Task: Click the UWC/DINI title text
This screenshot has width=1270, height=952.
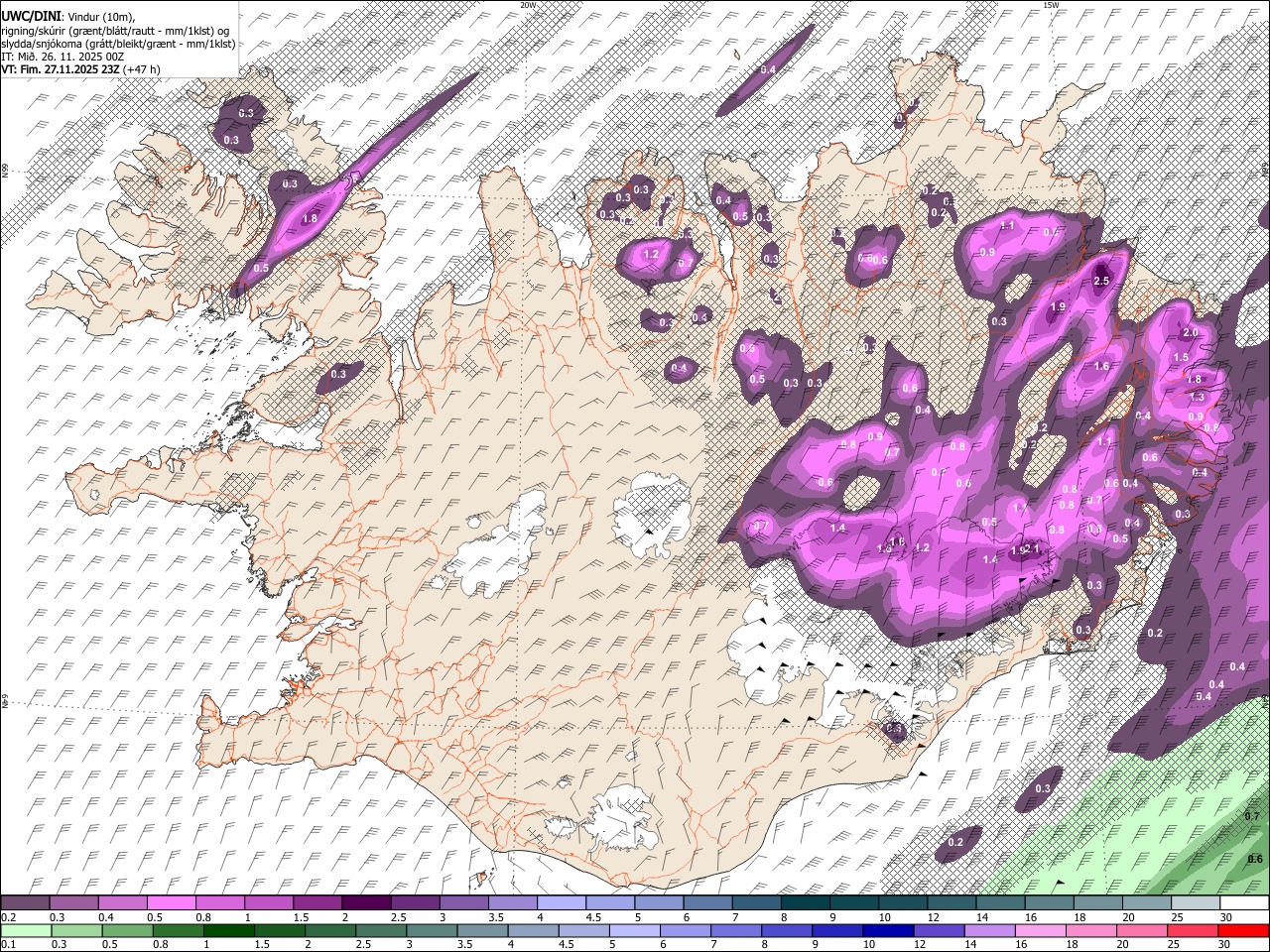Action: tap(32, 16)
